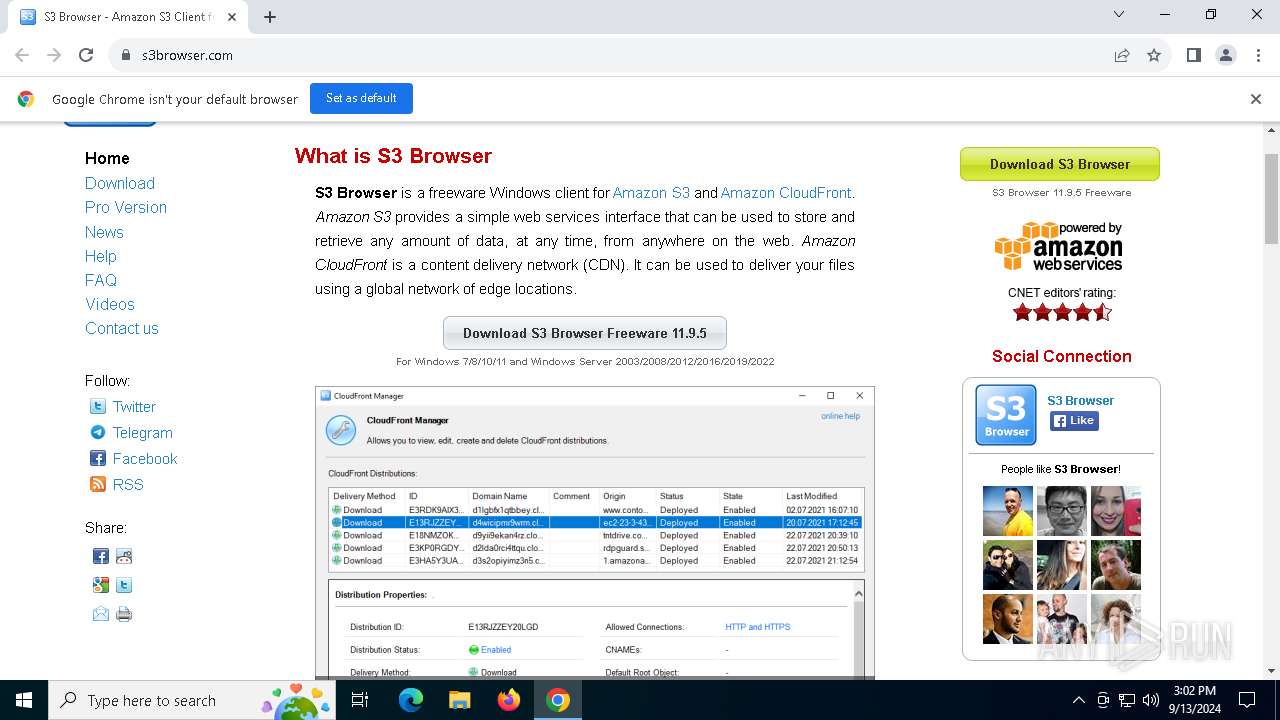
Task: Click the Amazon Web Services logo
Action: 1059,246
